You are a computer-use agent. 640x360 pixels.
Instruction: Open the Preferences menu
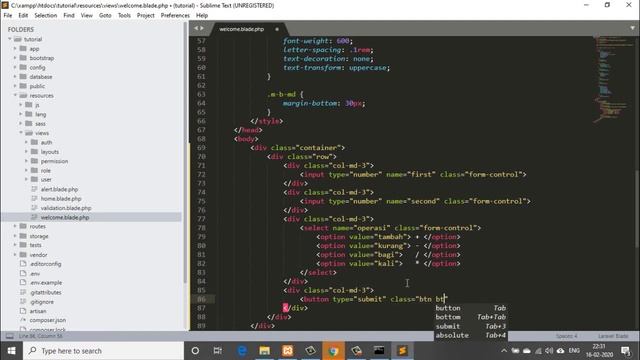(175, 15)
